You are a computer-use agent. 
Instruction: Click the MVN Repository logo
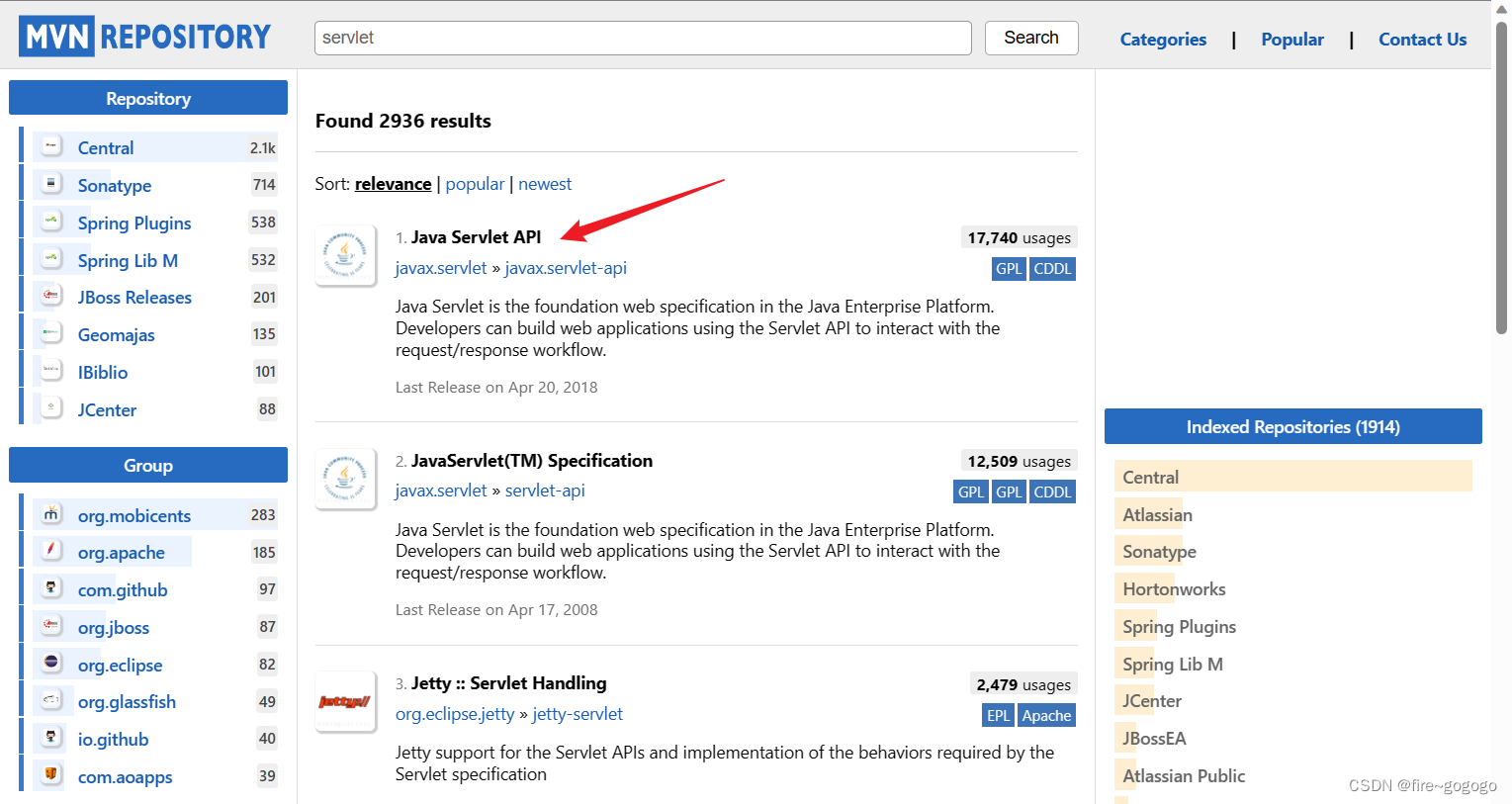pos(144,37)
